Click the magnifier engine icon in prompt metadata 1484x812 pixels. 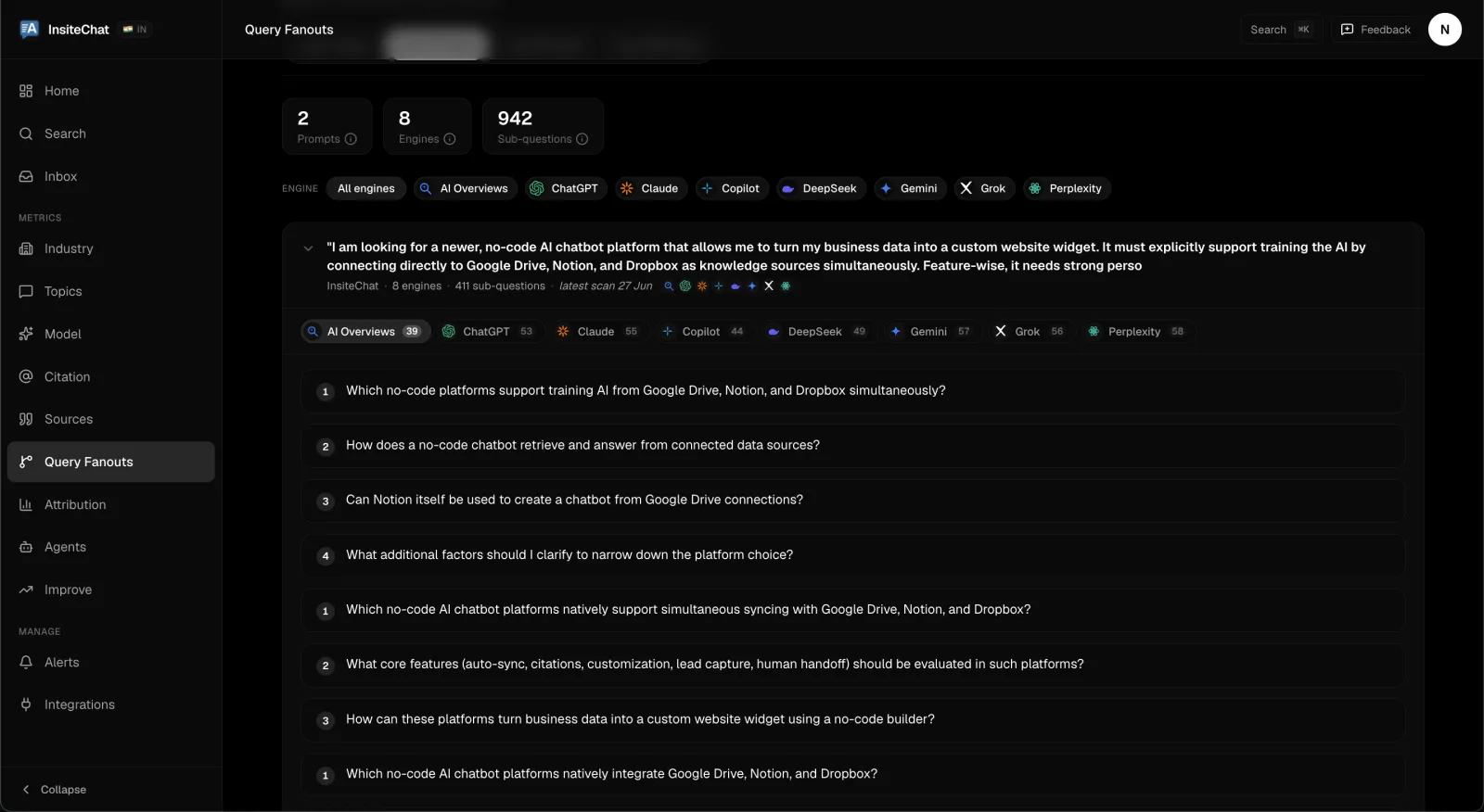669,286
